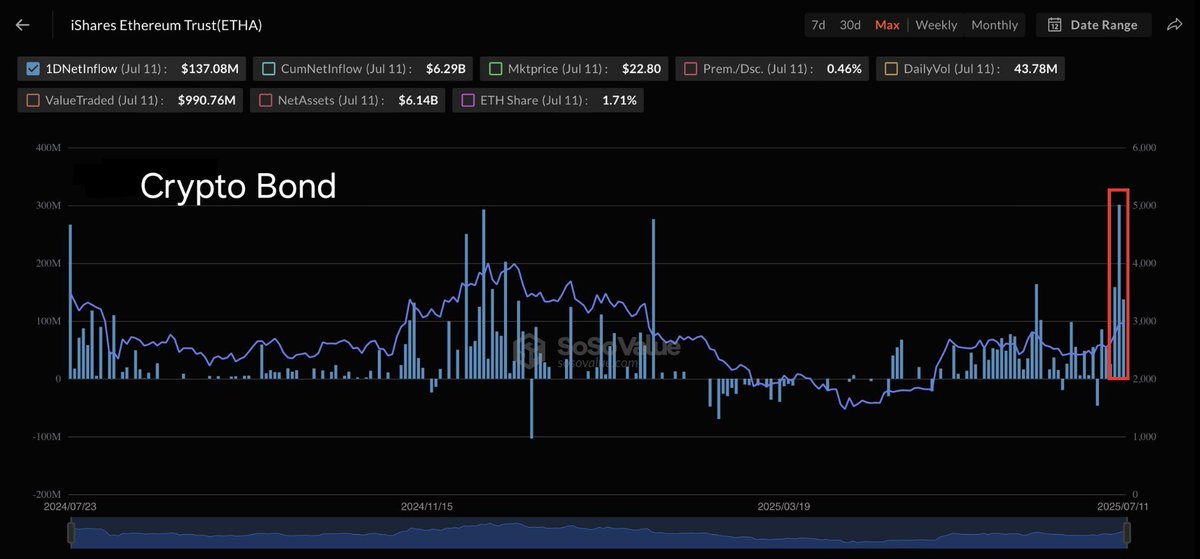
Task: Click the 0.46% premium value
Action: point(844,69)
